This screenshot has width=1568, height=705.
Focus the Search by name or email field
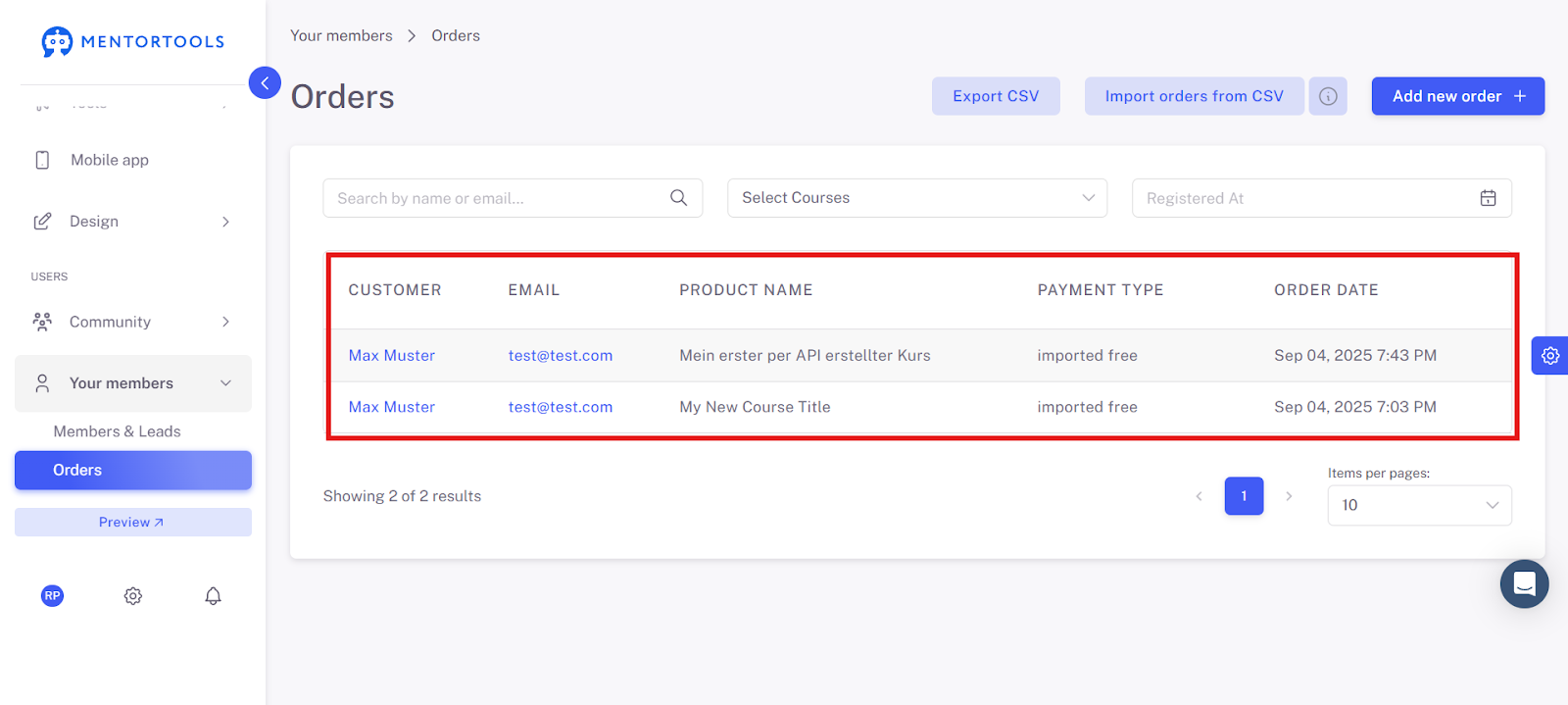(x=513, y=198)
